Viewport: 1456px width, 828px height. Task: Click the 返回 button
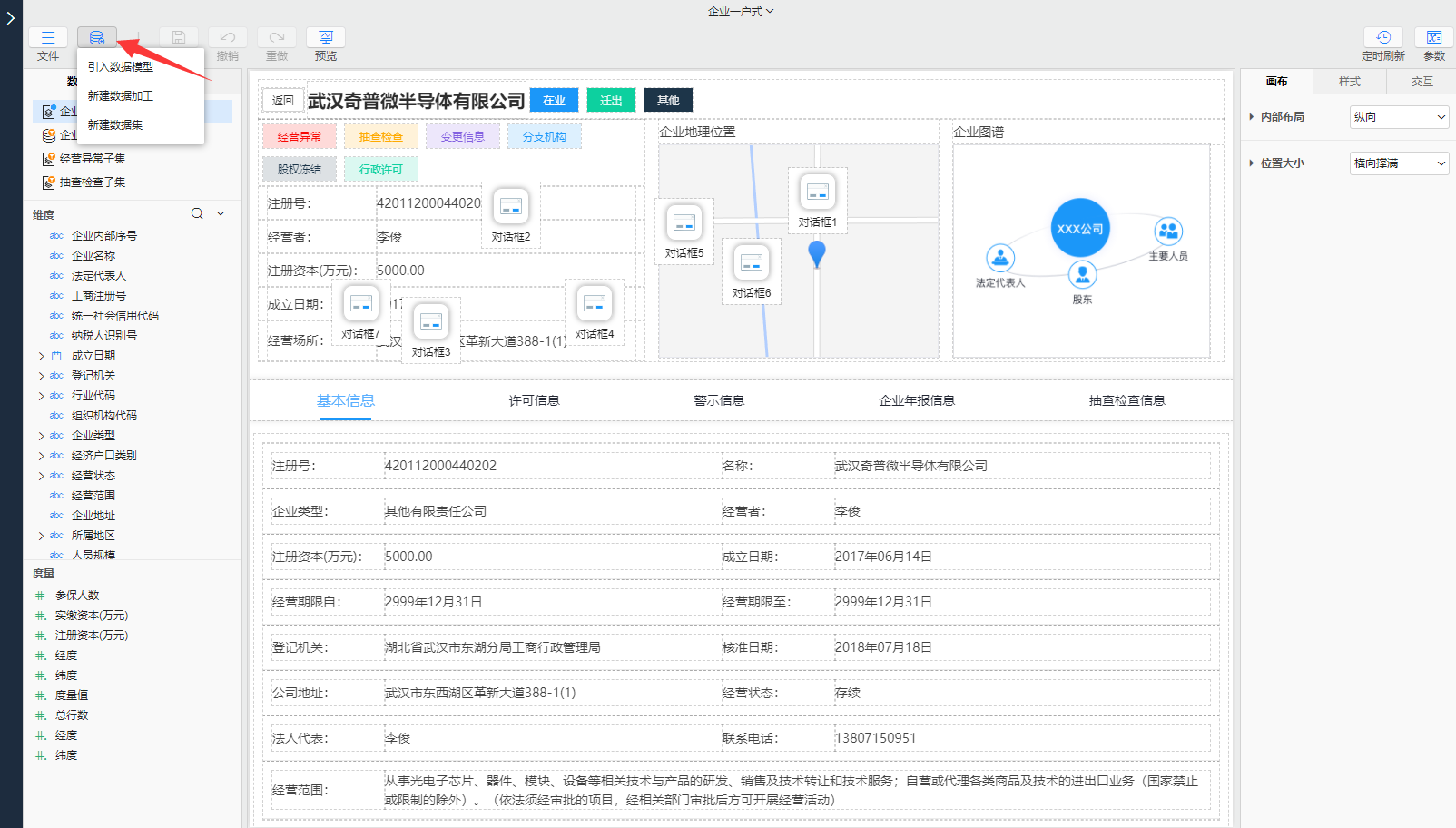coord(283,101)
